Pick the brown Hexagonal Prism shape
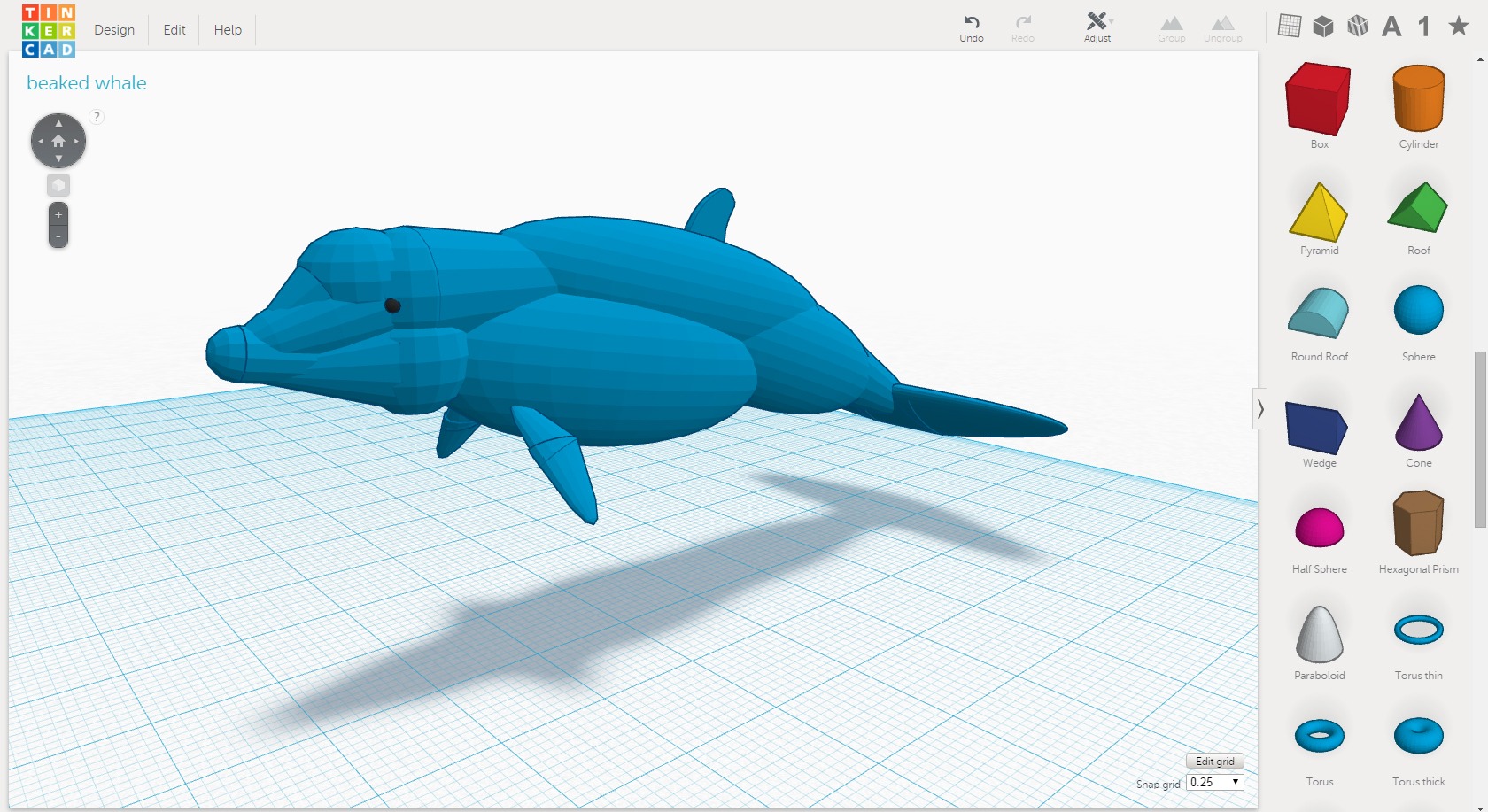The width and height of the screenshot is (1488, 812). 1419,522
